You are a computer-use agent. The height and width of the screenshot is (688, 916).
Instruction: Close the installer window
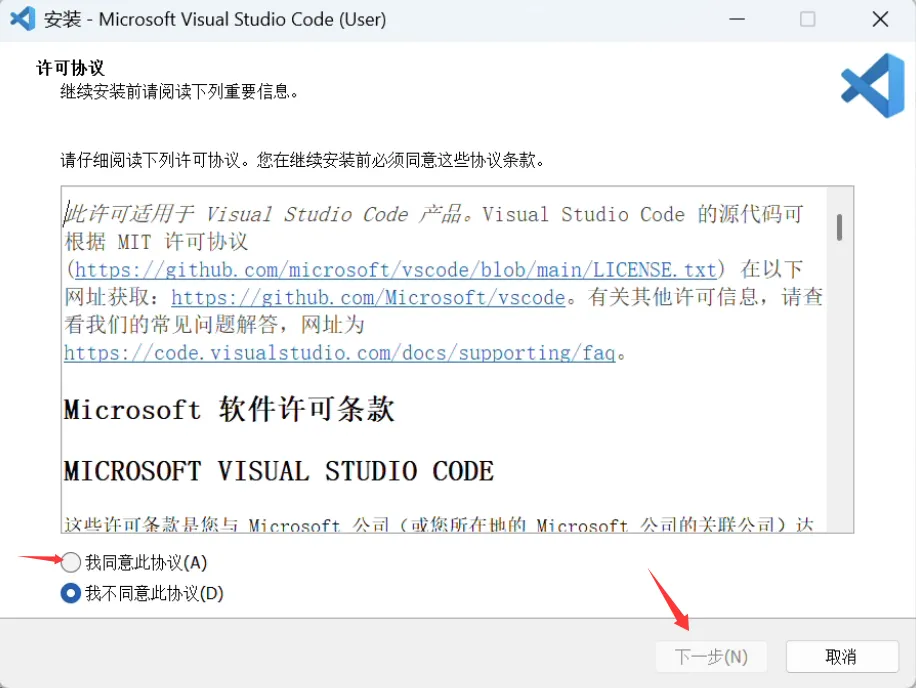[x=880, y=19]
